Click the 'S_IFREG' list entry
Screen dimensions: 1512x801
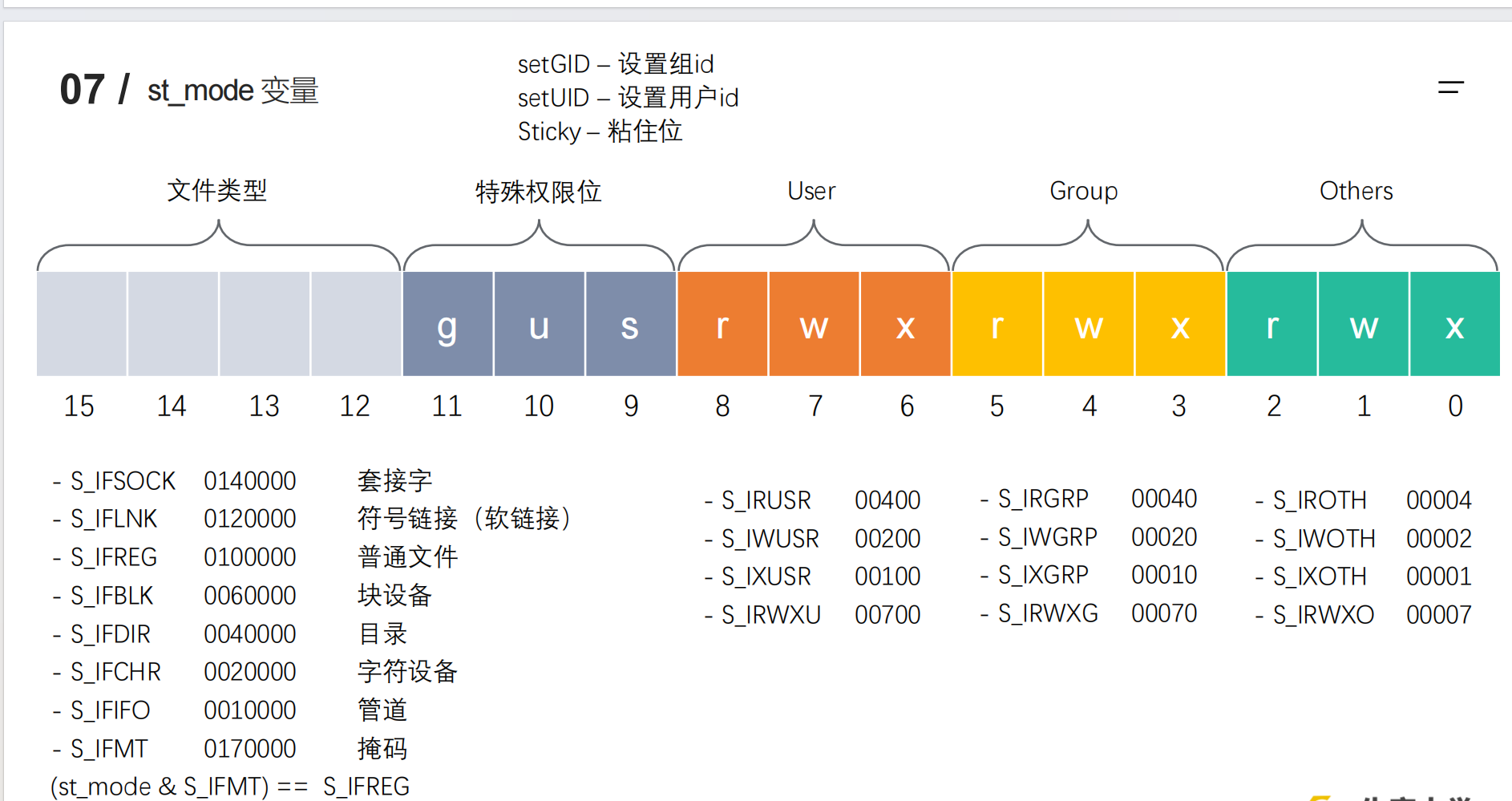[114, 557]
